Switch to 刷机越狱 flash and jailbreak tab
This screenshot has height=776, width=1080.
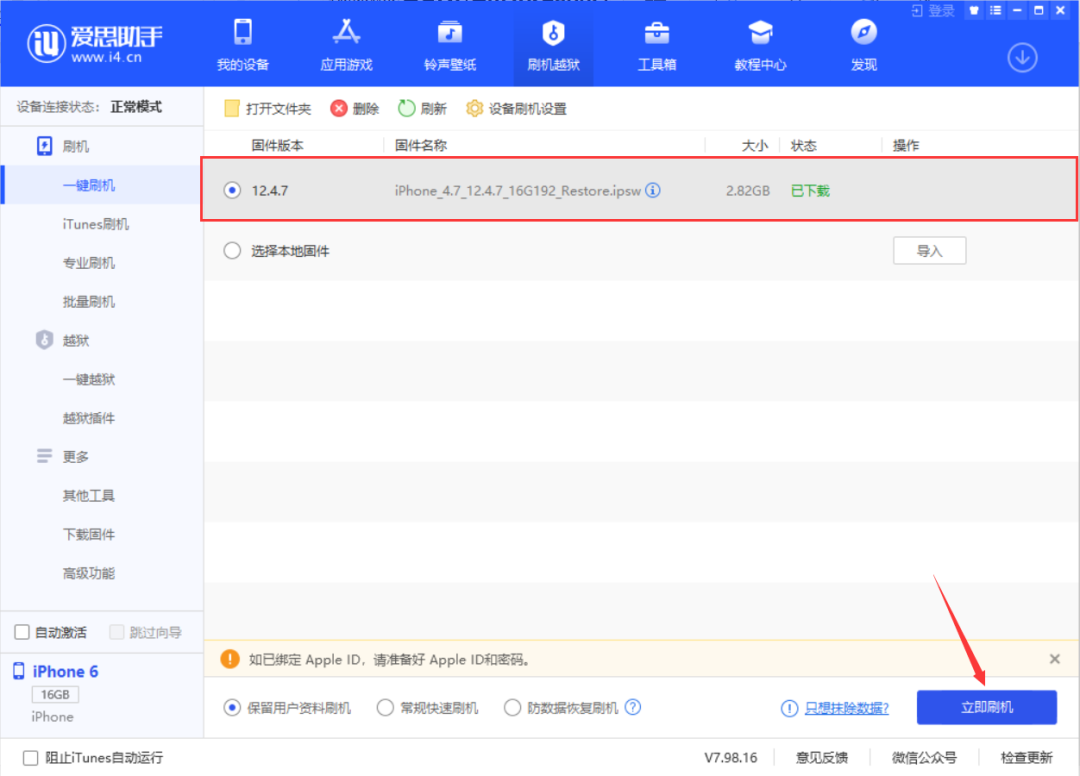tap(553, 45)
